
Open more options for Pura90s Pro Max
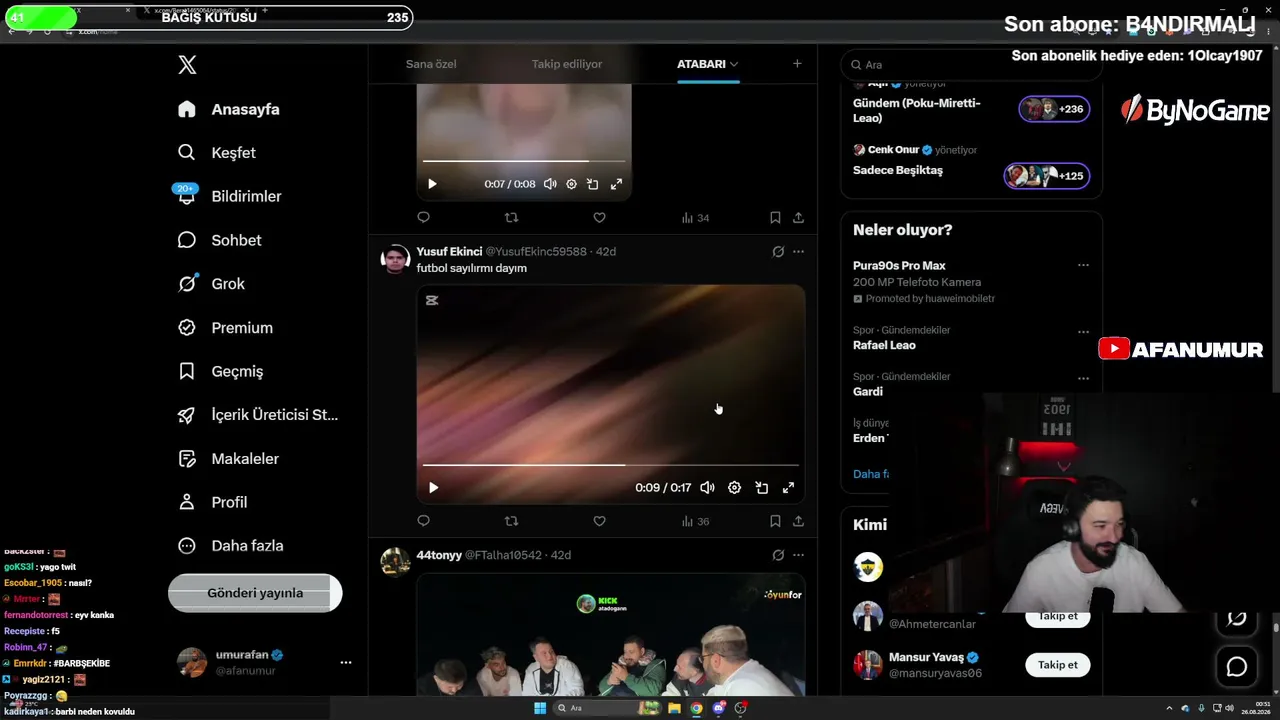coord(1083,265)
